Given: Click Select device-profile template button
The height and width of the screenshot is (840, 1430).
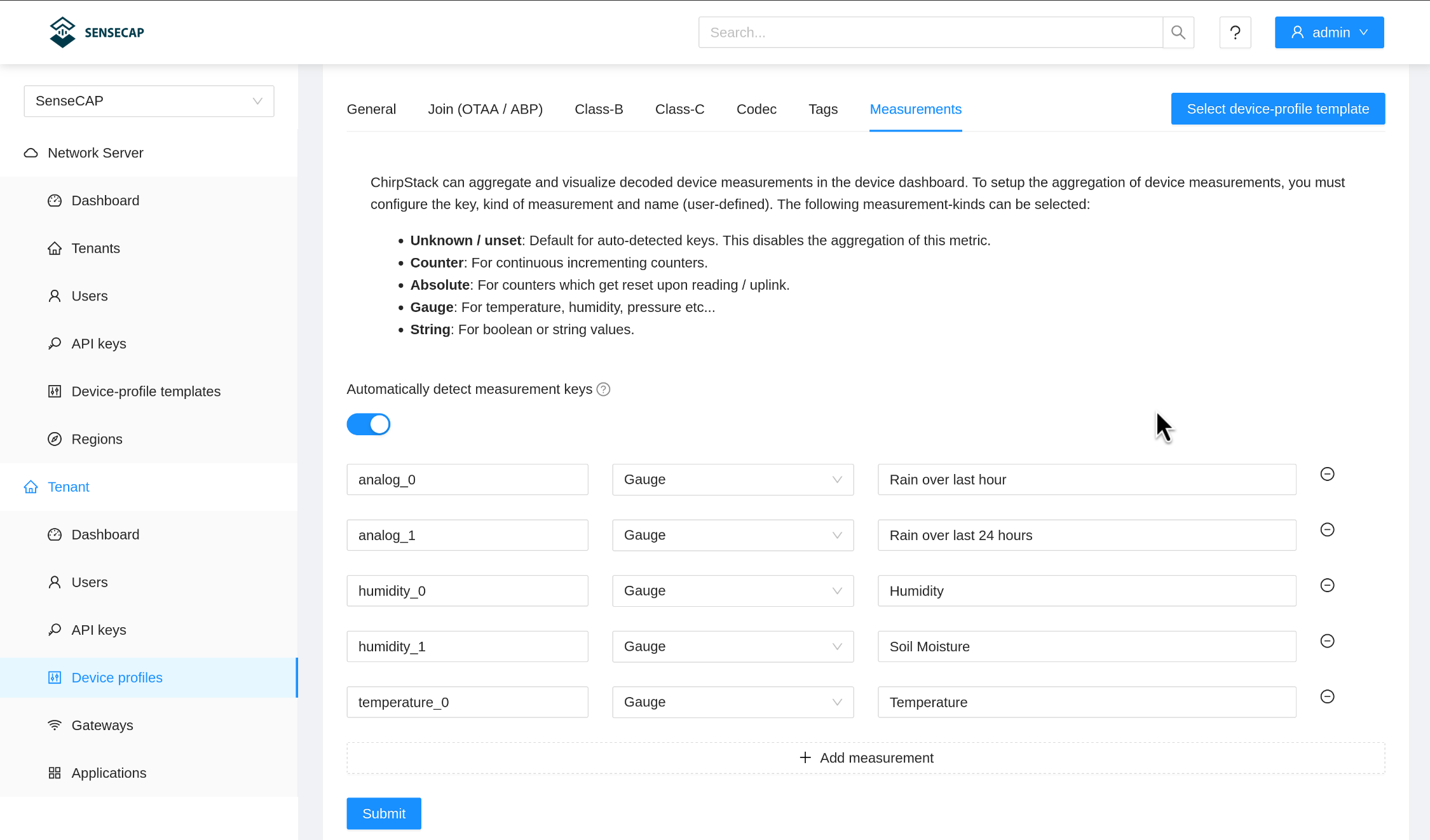Looking at the screenshot, I should (x=1277, y=109).
